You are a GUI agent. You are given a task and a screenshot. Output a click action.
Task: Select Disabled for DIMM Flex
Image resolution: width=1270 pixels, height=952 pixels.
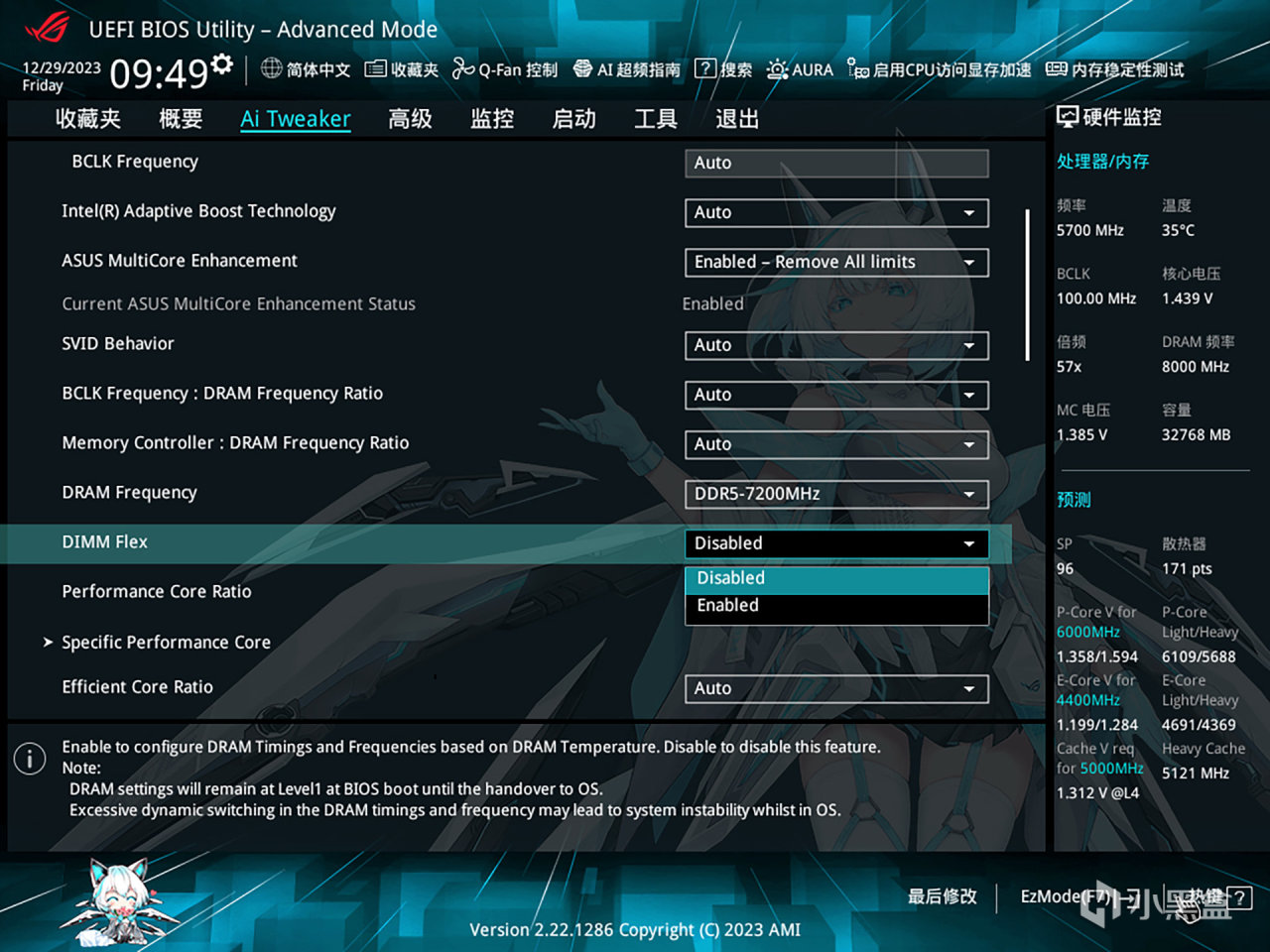point(836,578)
